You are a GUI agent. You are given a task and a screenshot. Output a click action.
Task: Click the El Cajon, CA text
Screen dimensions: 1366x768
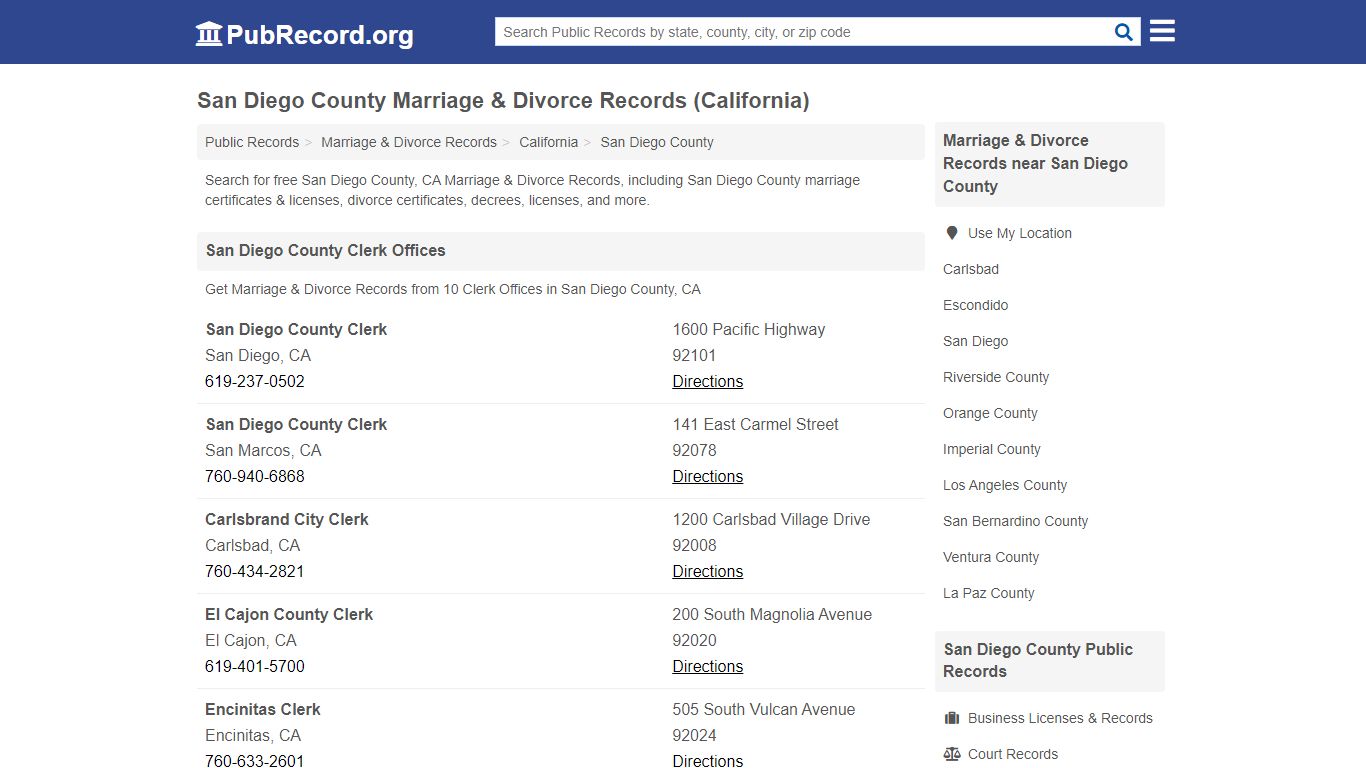point(251,640)
